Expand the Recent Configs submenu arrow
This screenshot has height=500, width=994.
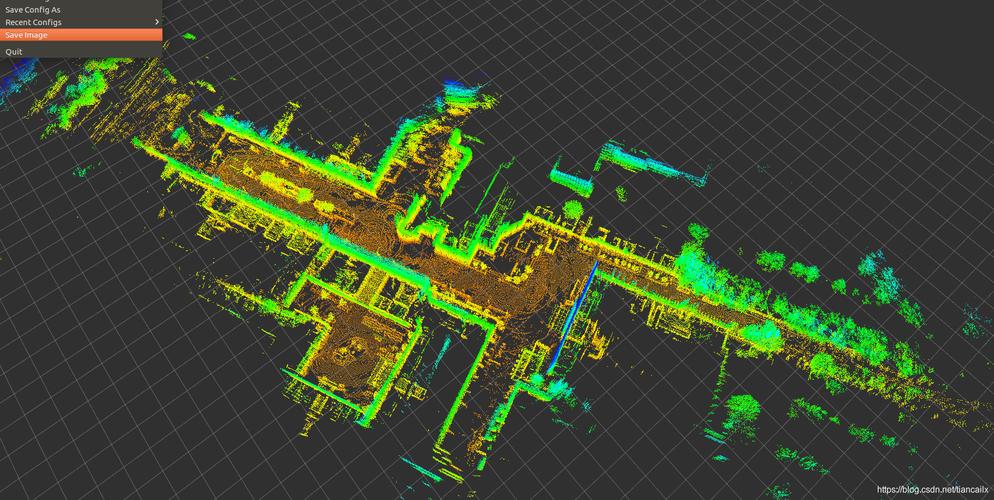click(157, 22)
